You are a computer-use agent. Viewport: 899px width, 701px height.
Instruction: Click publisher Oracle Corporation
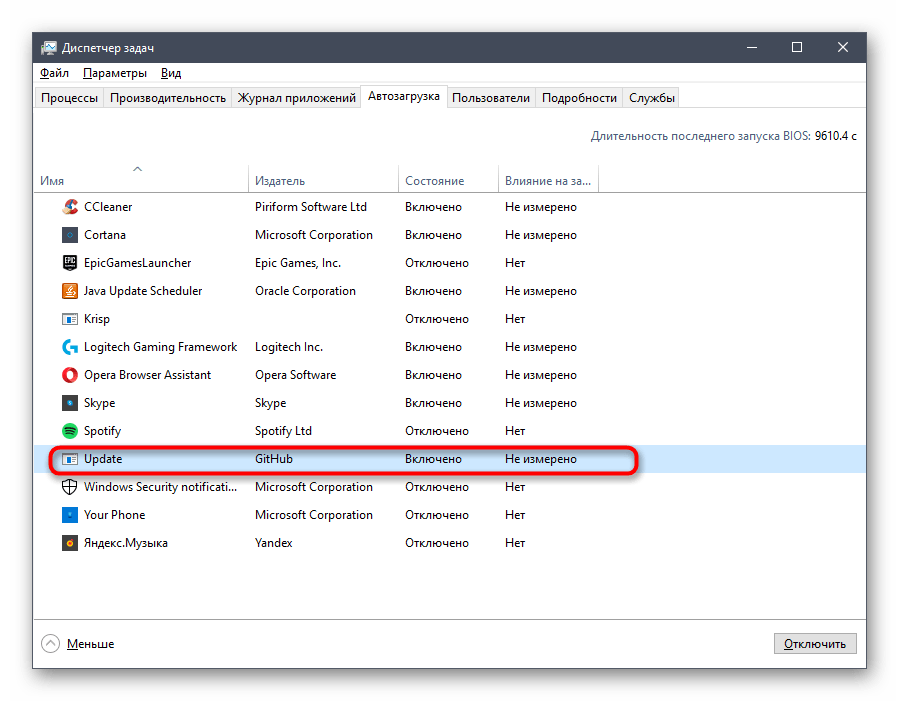pyautogui.click(x=306, y=291)
